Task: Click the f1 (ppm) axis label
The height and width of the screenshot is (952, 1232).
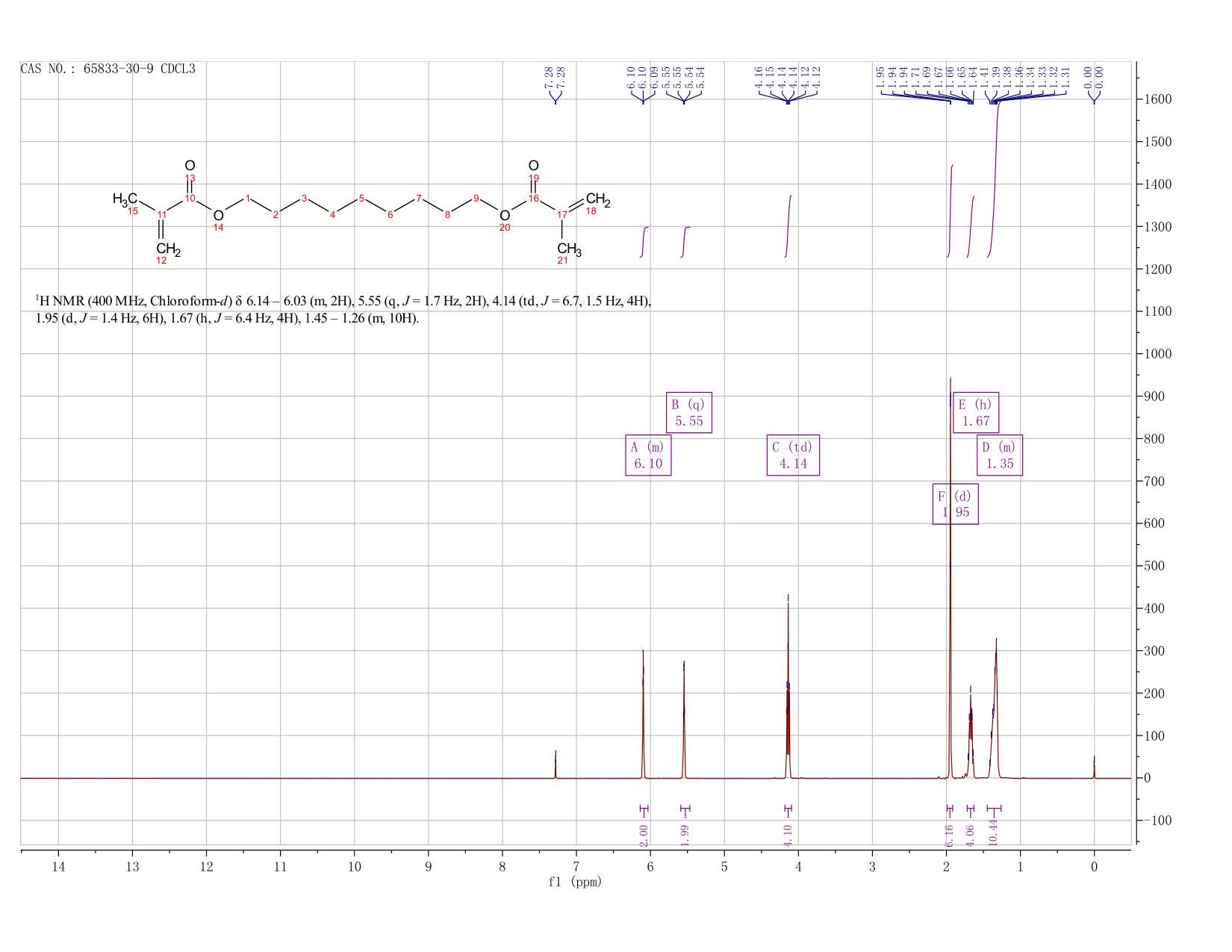Action: pyautogui.click(x=575, y=882)
